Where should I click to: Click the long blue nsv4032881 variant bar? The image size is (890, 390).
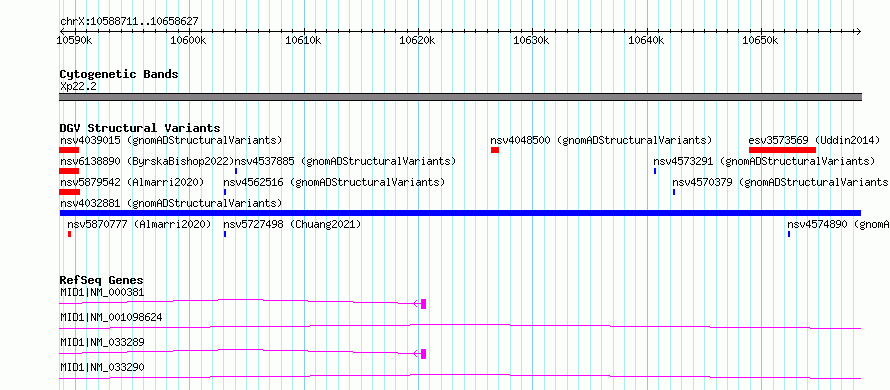pos(460,213)
